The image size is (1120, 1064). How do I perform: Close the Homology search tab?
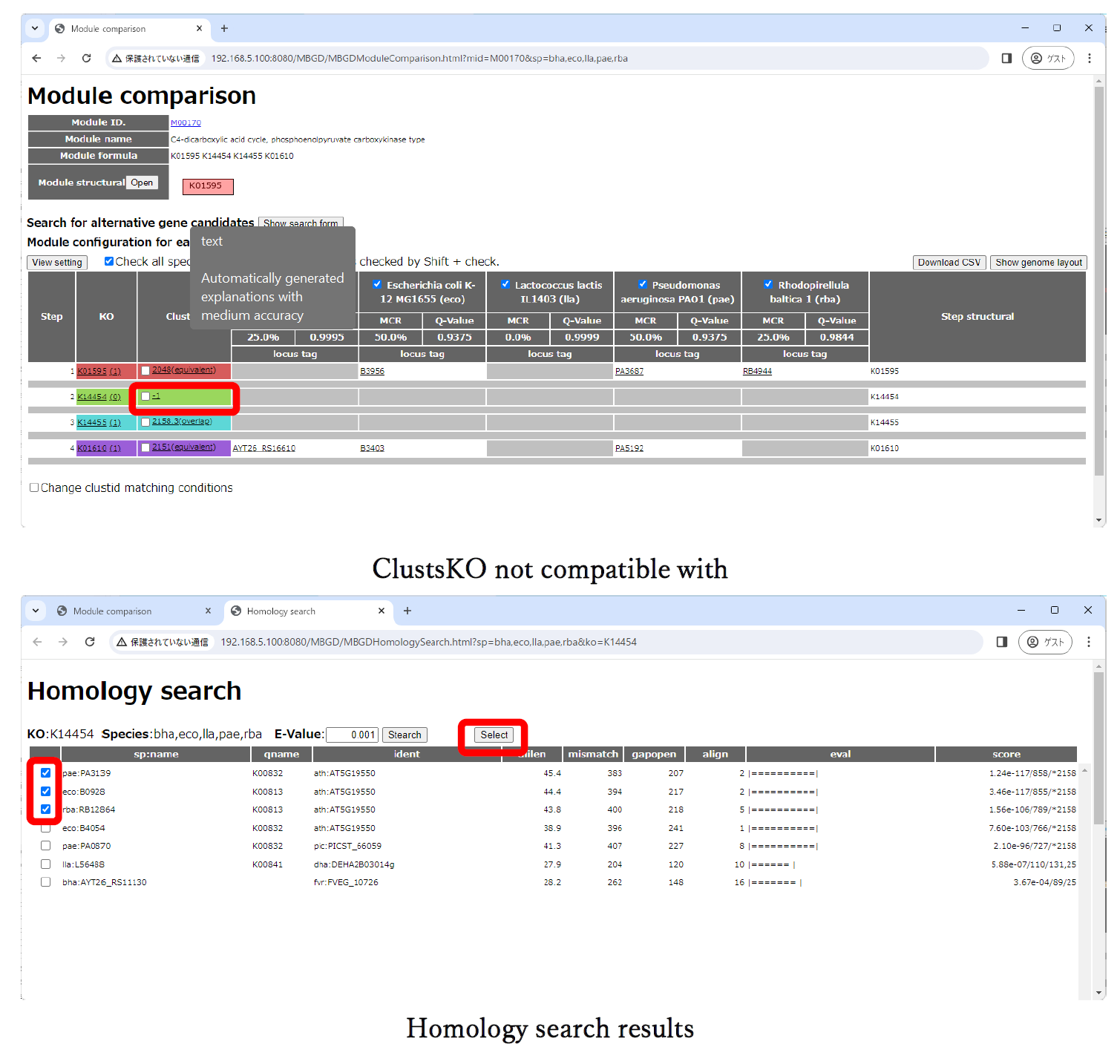[381, 611]
